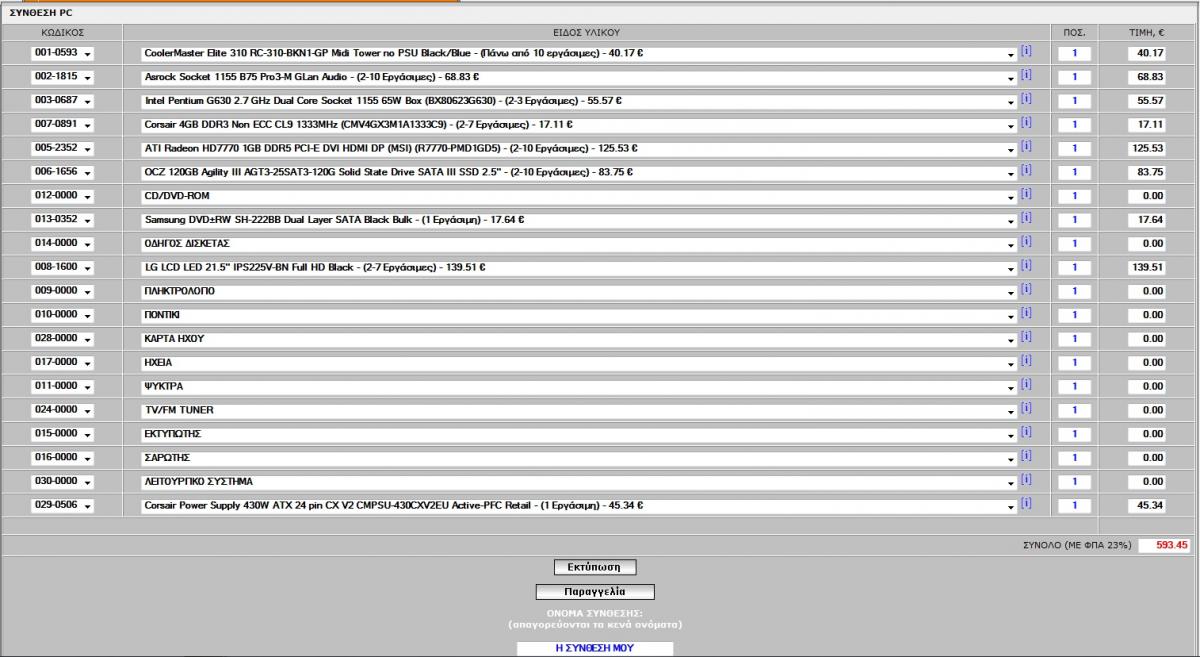1200x657 pixels.
Task: Open code dropdown 029-0506
Action: (62, 505)
